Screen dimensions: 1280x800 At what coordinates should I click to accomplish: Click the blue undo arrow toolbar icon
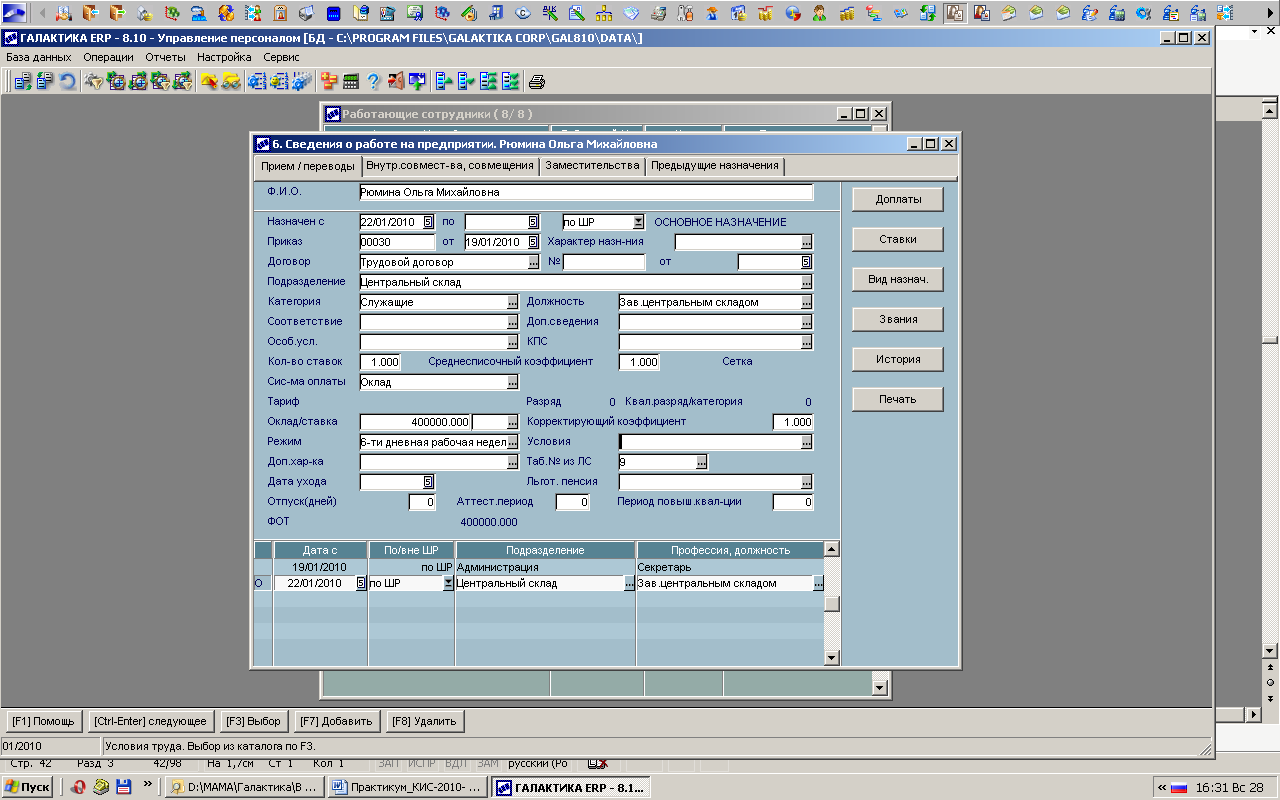coord(67,82)
